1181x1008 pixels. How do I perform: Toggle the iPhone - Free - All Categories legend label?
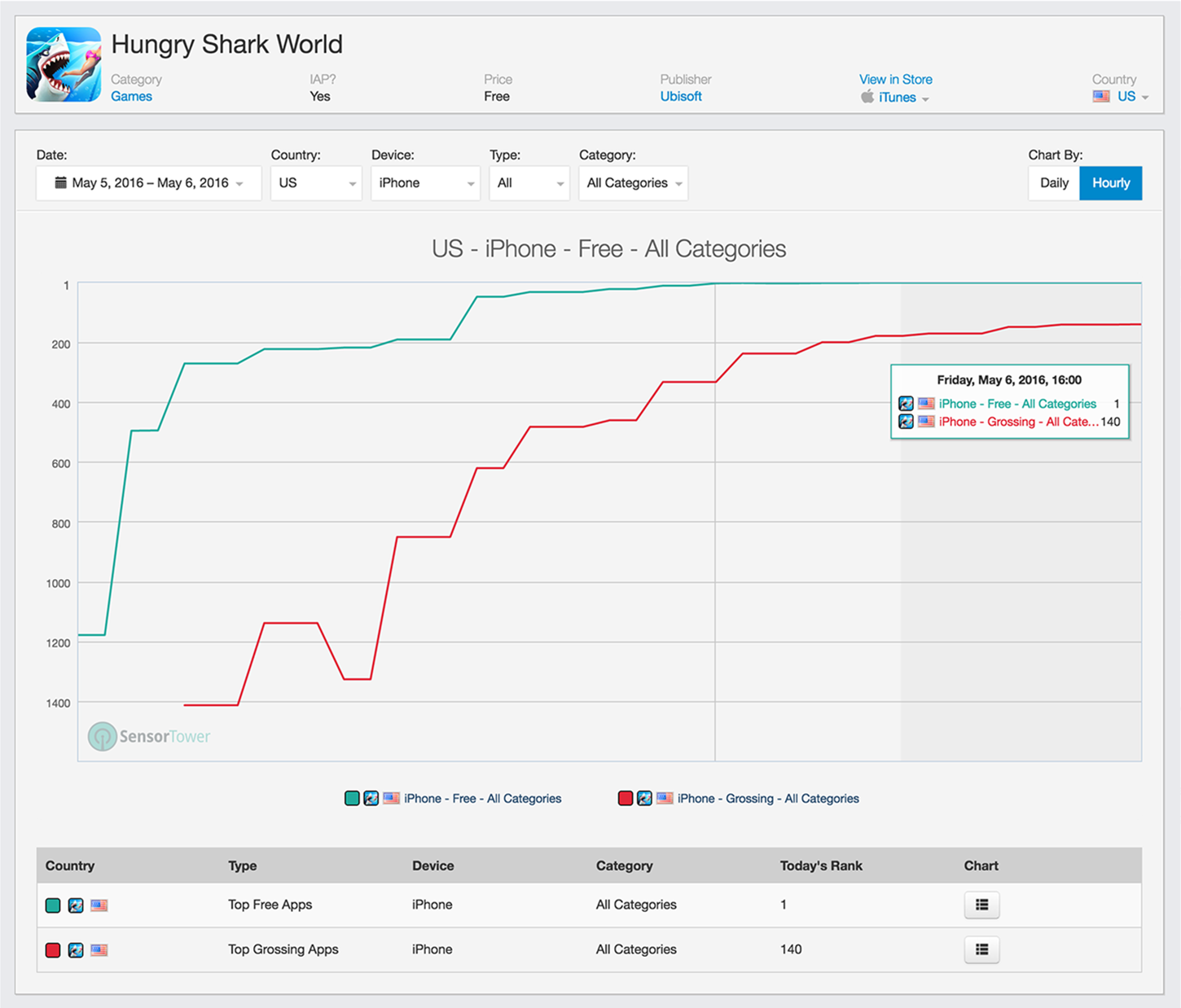coord(483,799)
